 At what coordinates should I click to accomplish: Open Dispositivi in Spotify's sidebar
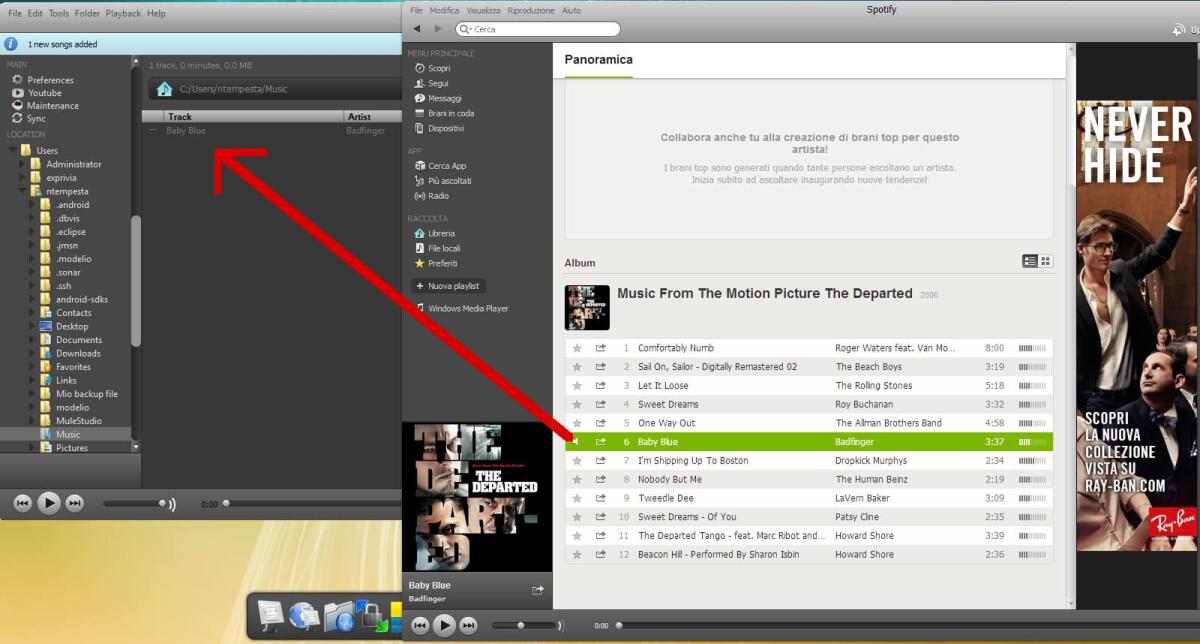(447, 127)
